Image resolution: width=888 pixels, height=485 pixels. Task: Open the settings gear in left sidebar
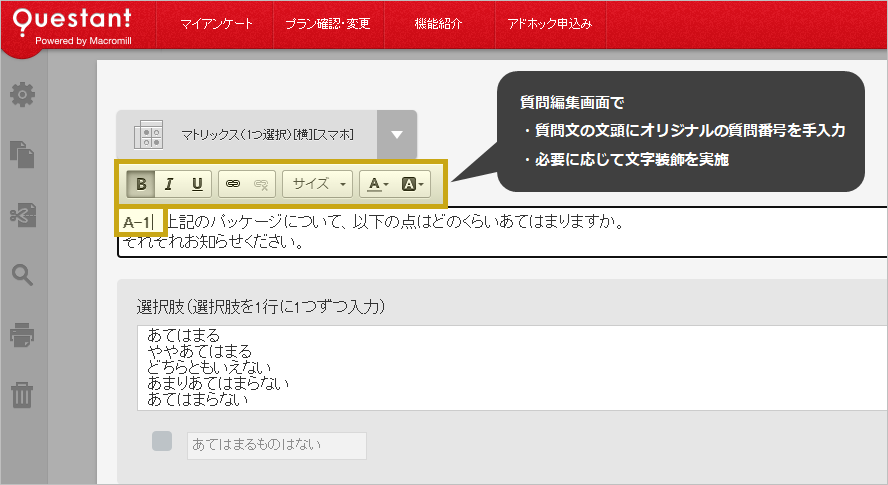(x=22, y=95)
